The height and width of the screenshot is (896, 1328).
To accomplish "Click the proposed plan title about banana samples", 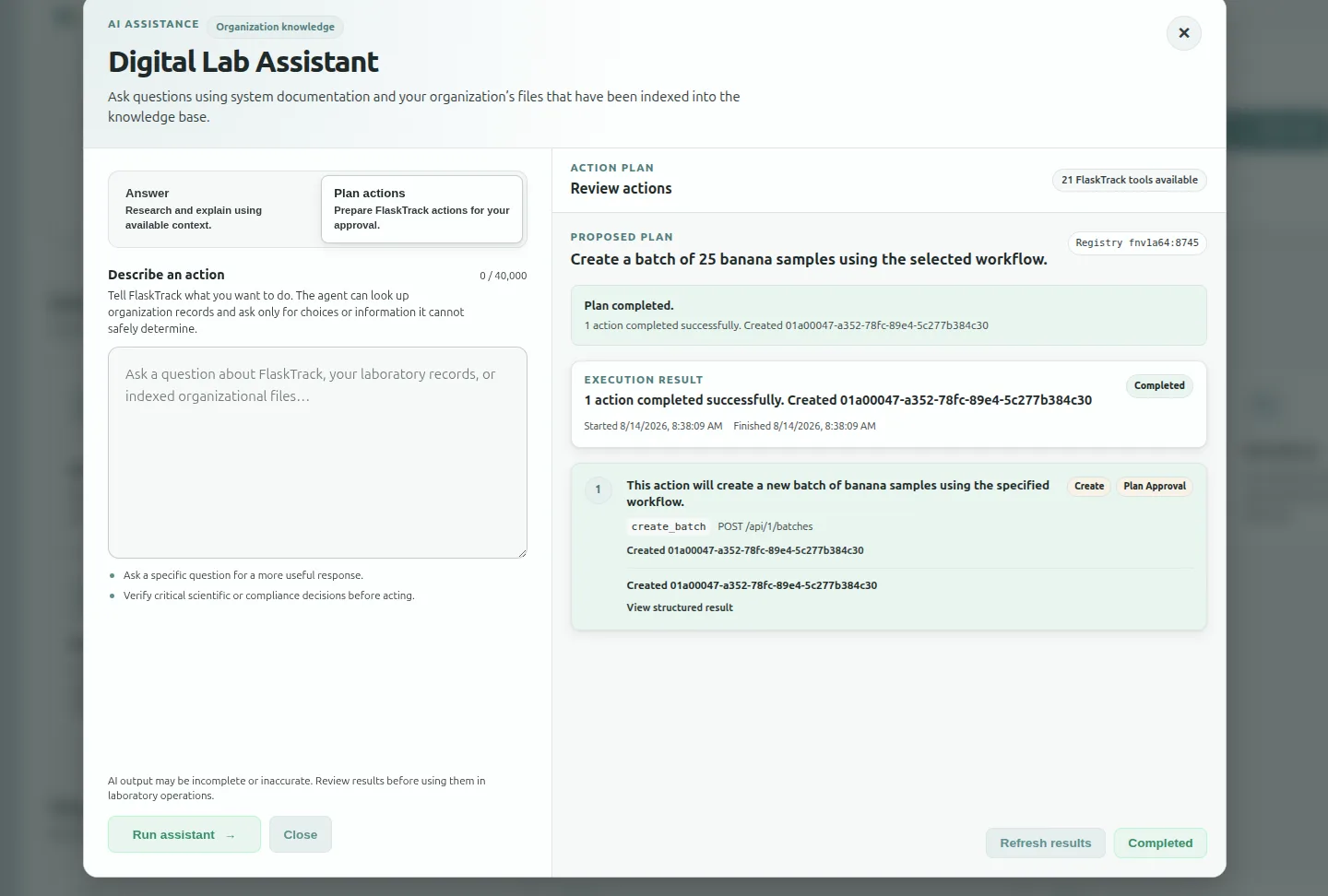I will tap(809, 259).
